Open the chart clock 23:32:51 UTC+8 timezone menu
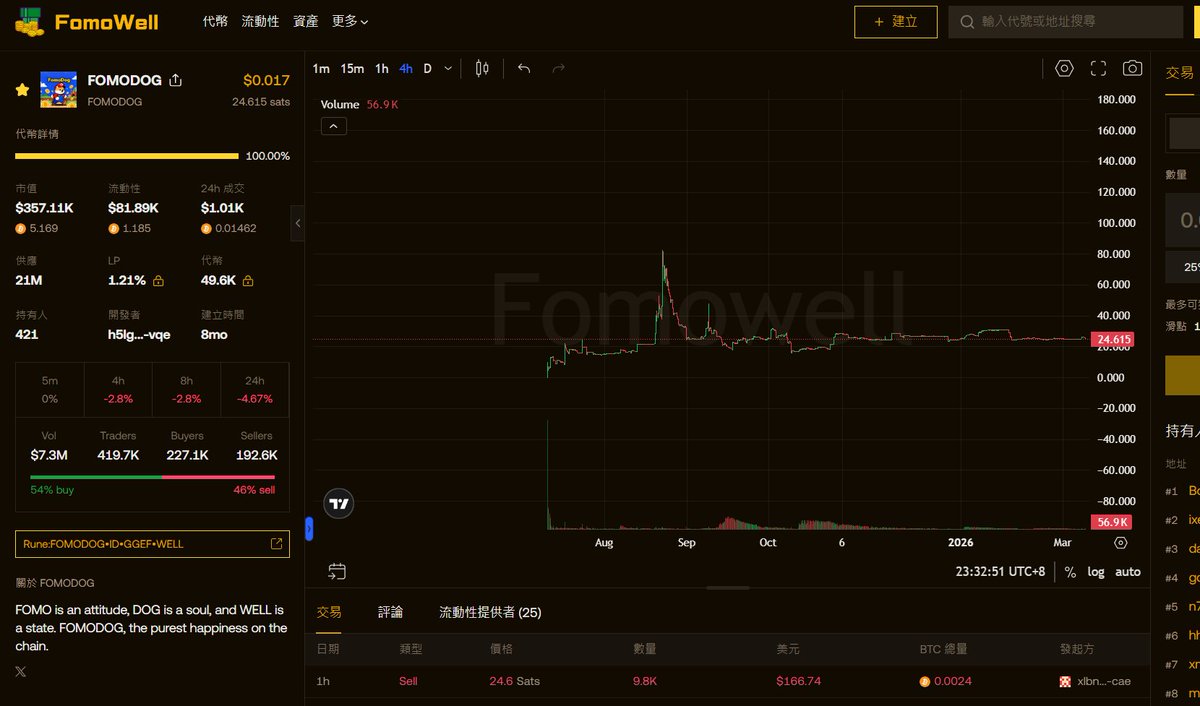The width and height of the screenshot is (1200, 706). 1000,572
